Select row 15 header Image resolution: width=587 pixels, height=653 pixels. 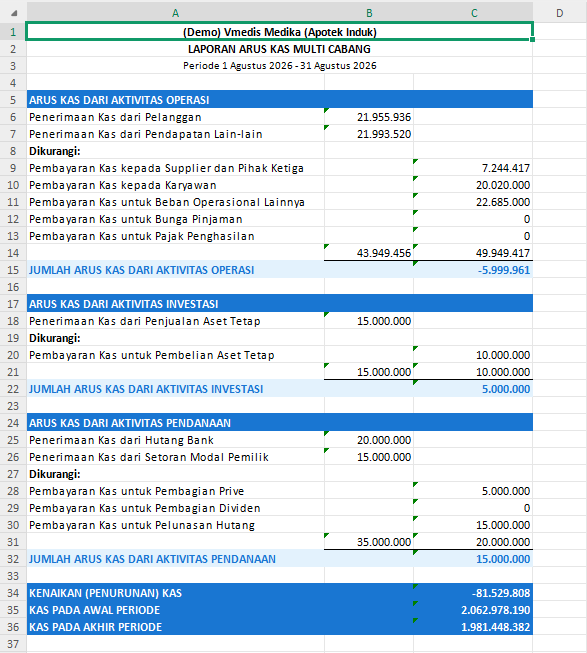pos(13,270)
